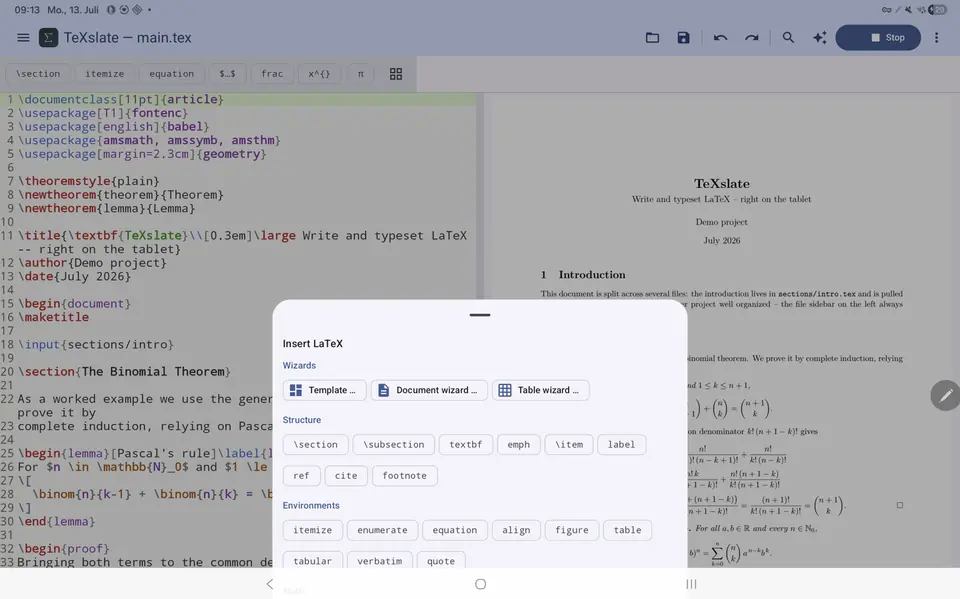Grab the bottom sheet drag handle

480,315
